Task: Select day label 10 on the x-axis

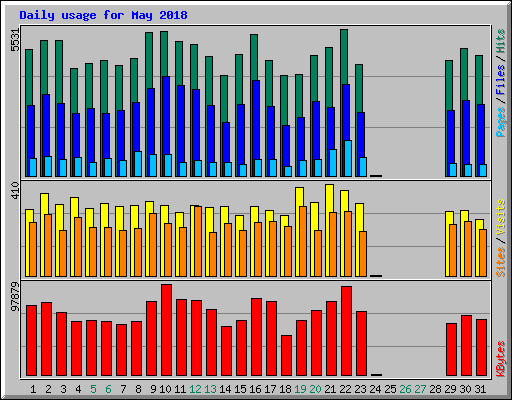Action: click(x=165, y=389)
